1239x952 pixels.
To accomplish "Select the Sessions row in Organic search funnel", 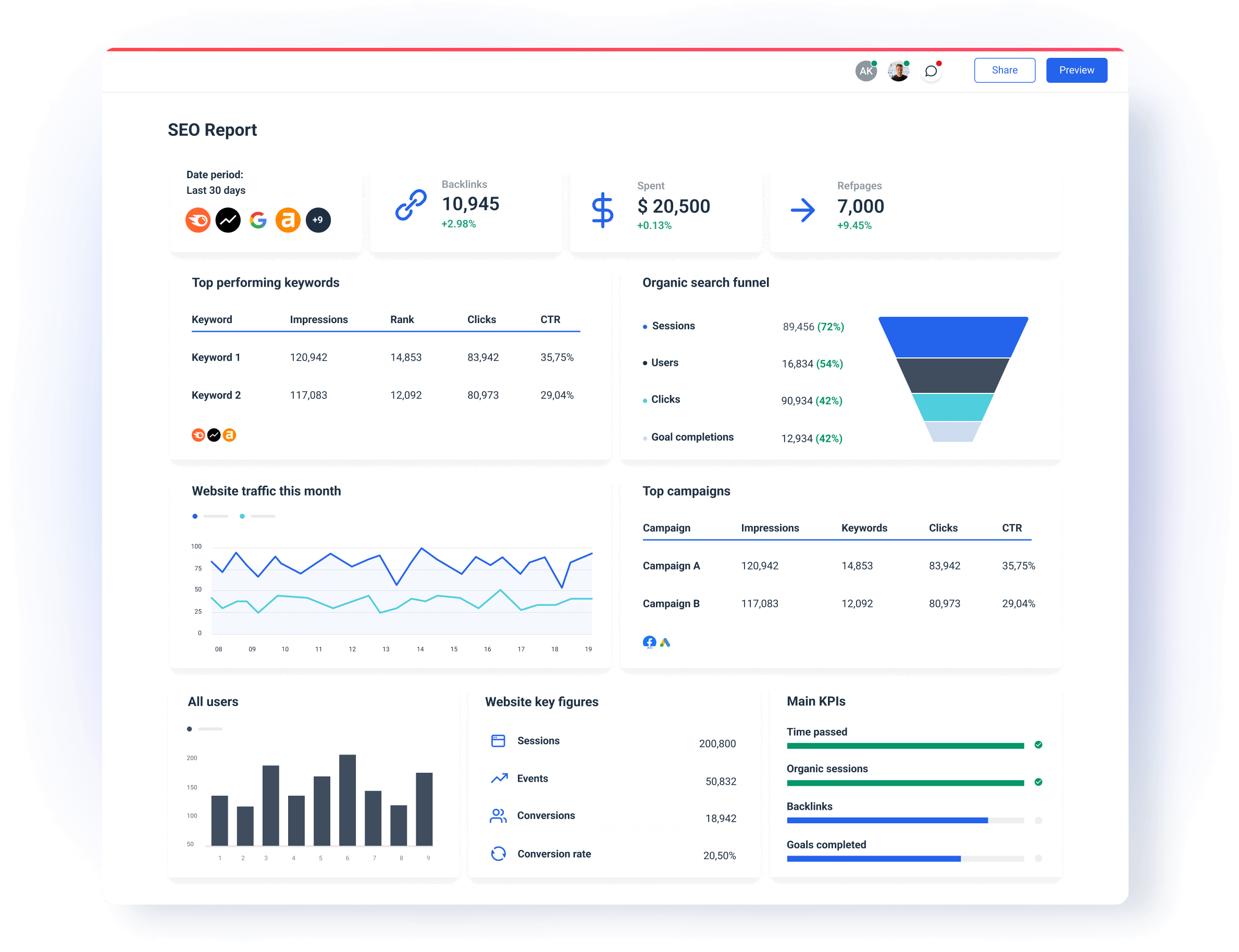I will [x=673, y=326].
